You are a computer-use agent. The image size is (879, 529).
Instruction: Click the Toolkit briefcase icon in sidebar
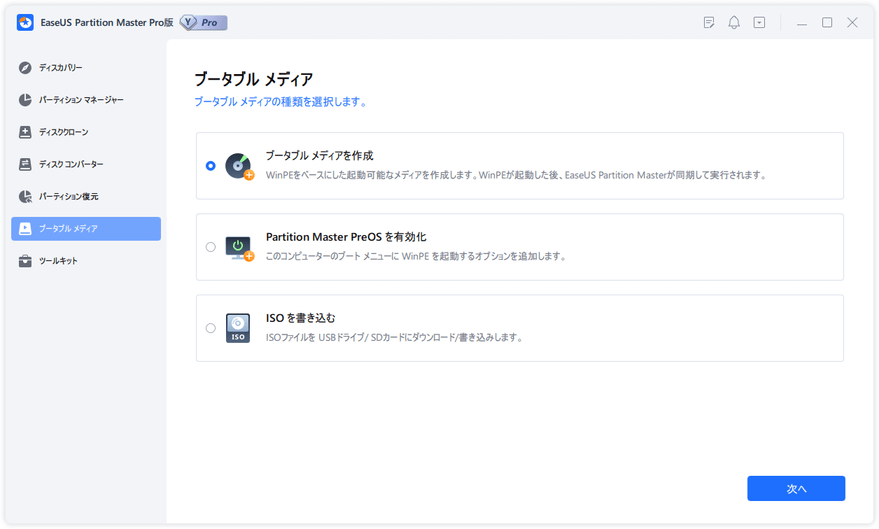26,261
